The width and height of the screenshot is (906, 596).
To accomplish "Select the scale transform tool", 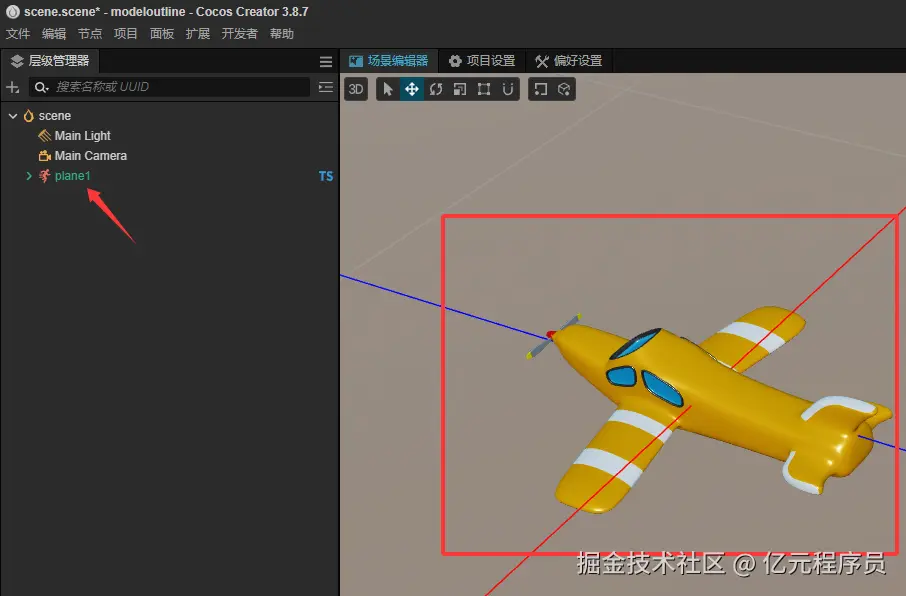I will 460,89.
